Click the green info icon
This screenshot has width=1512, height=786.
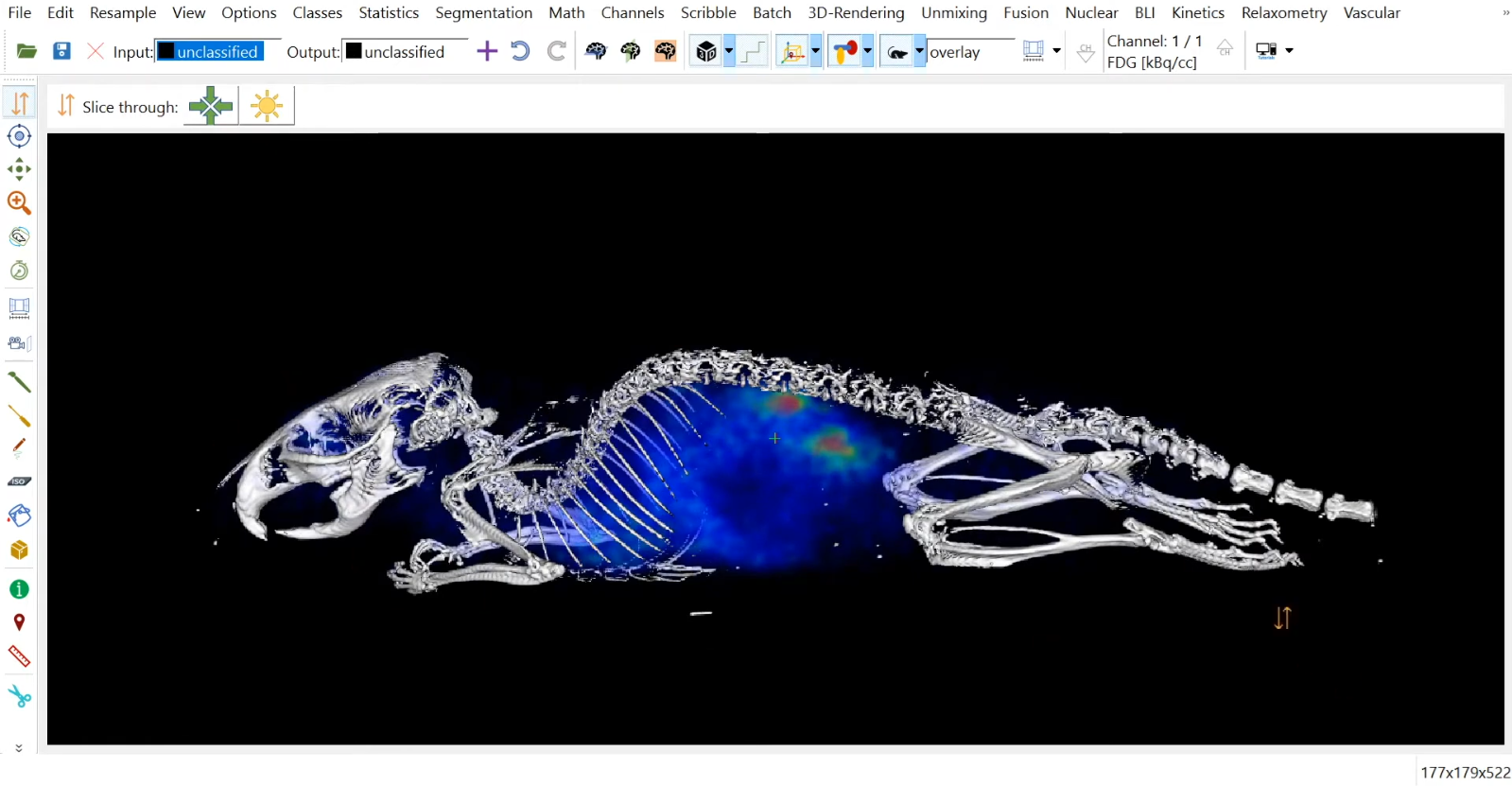click(x=19, y=589)
